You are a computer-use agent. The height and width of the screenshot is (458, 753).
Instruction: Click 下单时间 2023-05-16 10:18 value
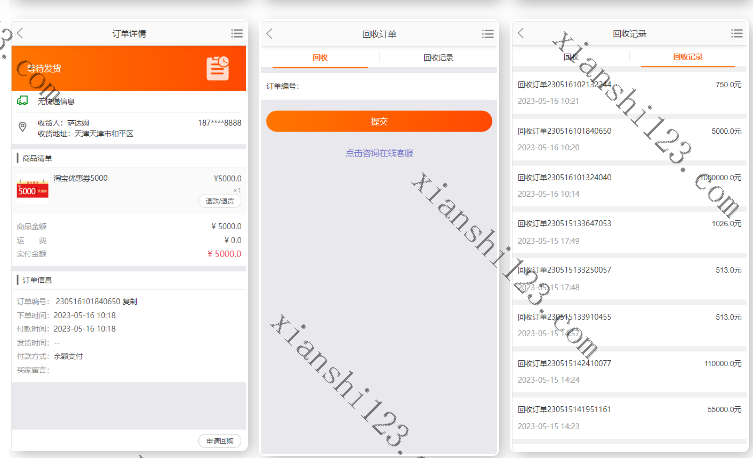pyautogui.click(x=85, y=315)
